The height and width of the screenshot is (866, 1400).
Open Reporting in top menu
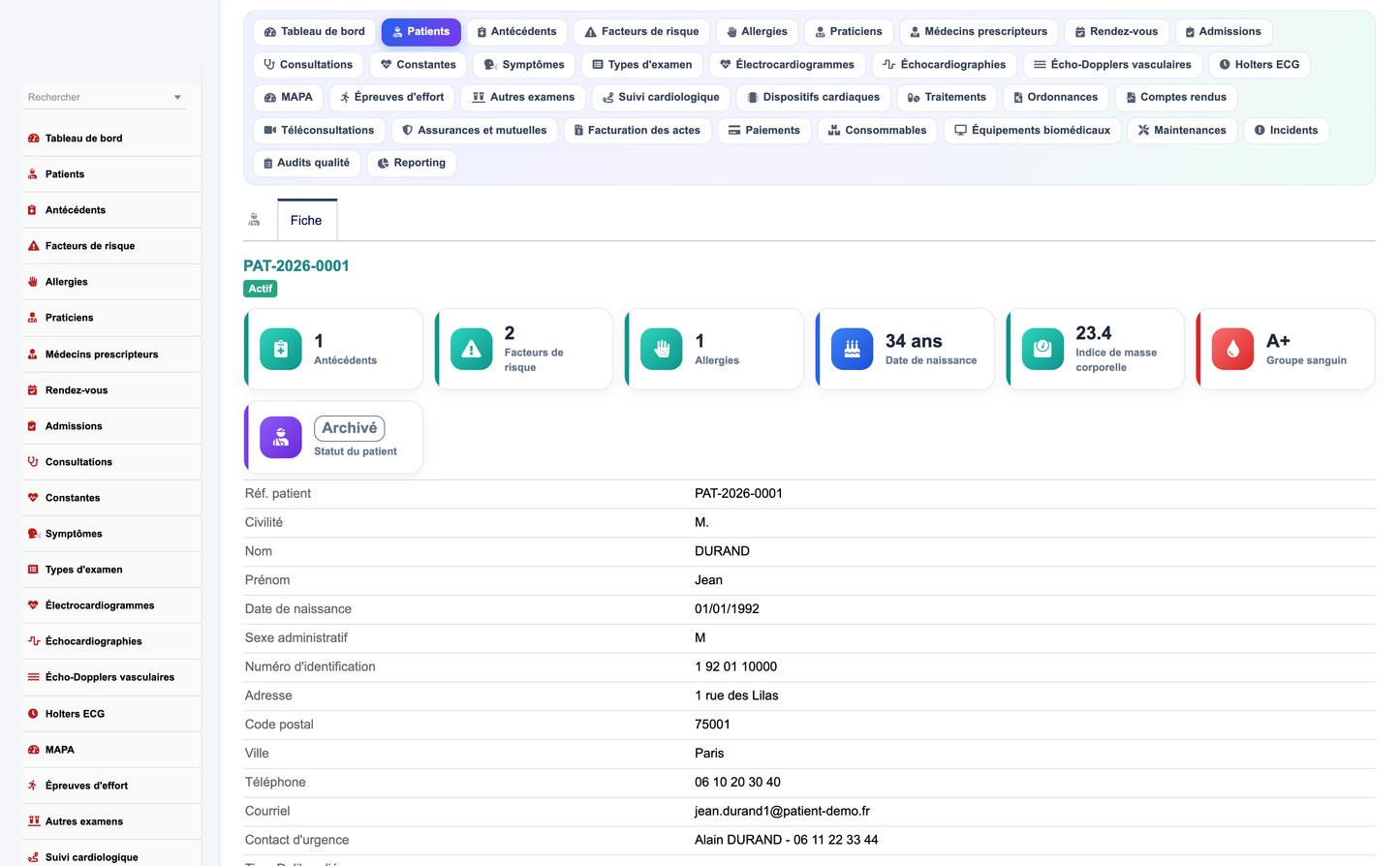[412, 163]
